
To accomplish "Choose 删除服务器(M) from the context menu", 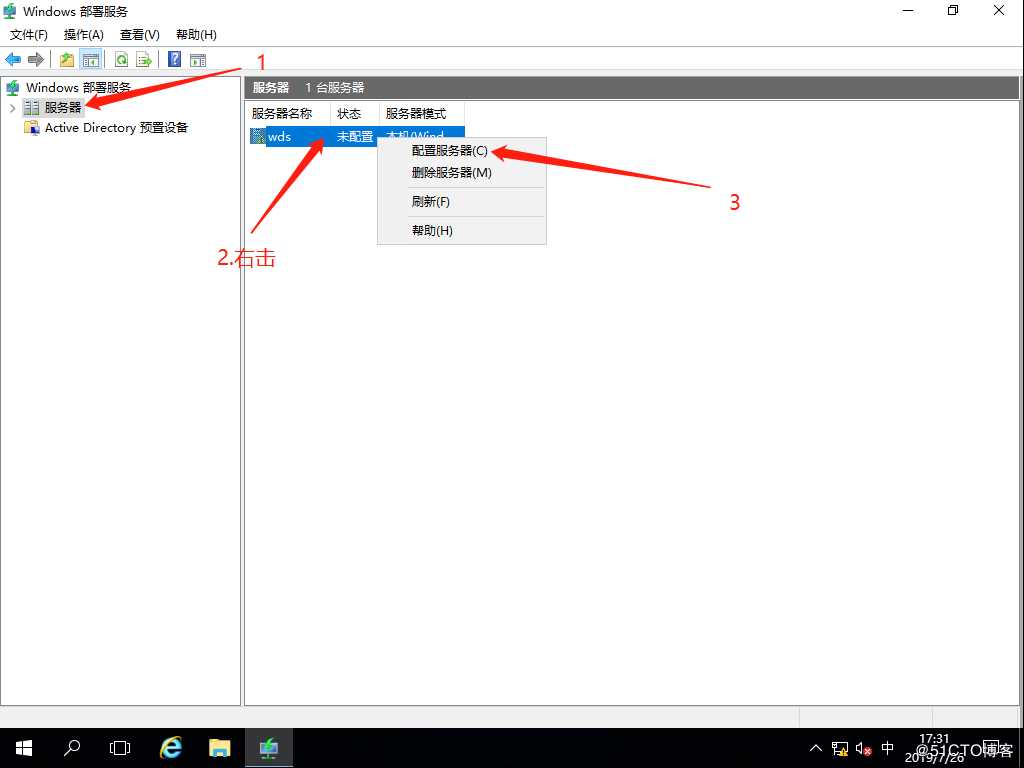I will [462, 173].
